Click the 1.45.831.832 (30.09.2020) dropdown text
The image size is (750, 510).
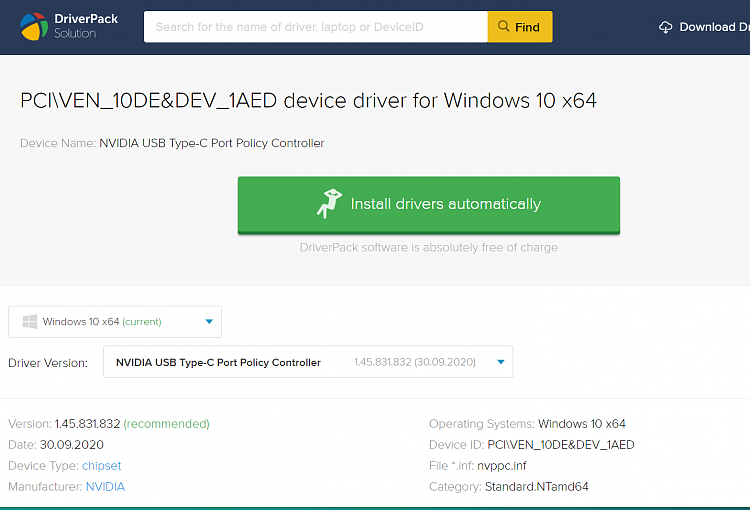pos(415,362)
